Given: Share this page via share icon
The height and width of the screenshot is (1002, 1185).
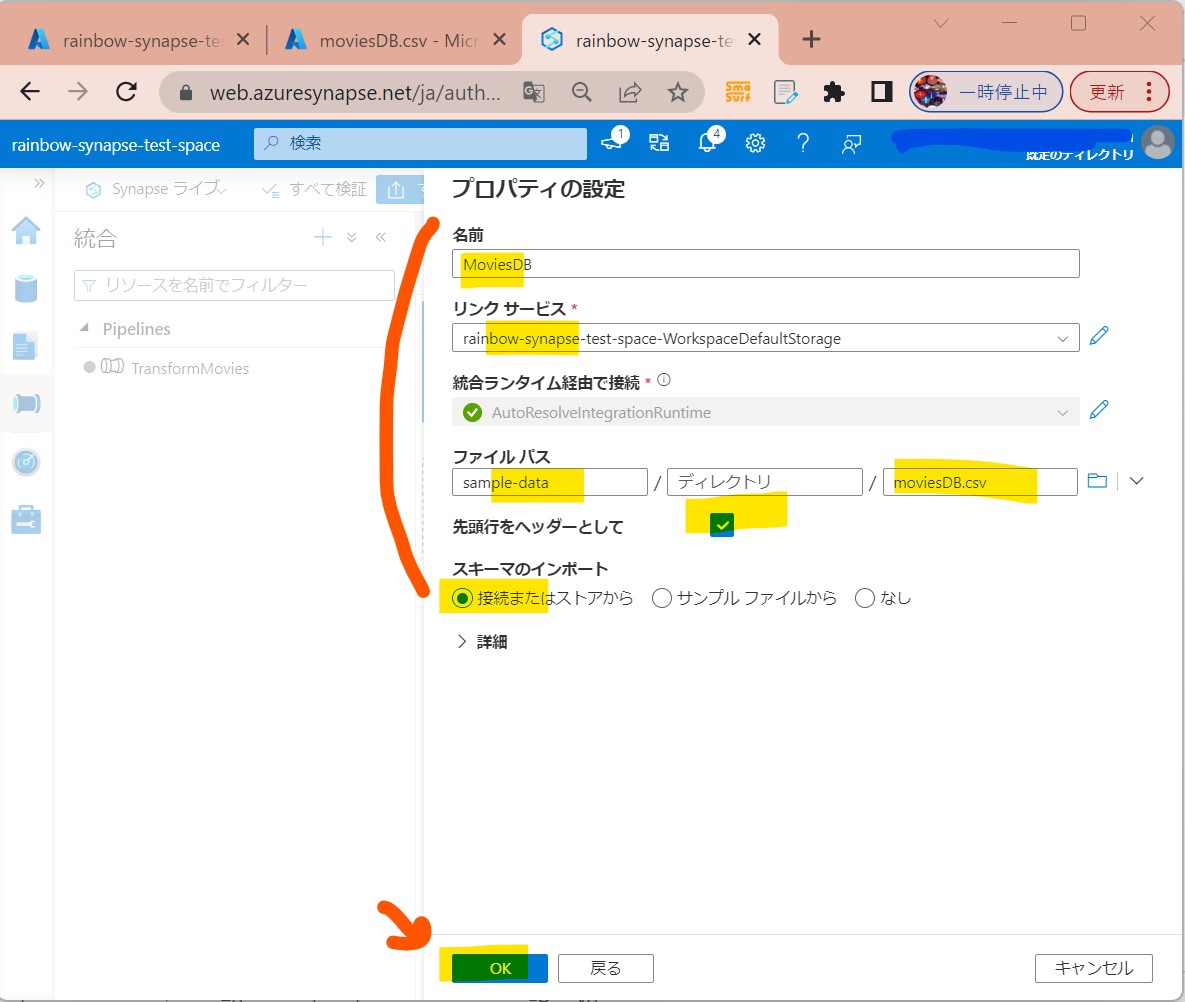Looking at the screenshot, I should point(630,92).
